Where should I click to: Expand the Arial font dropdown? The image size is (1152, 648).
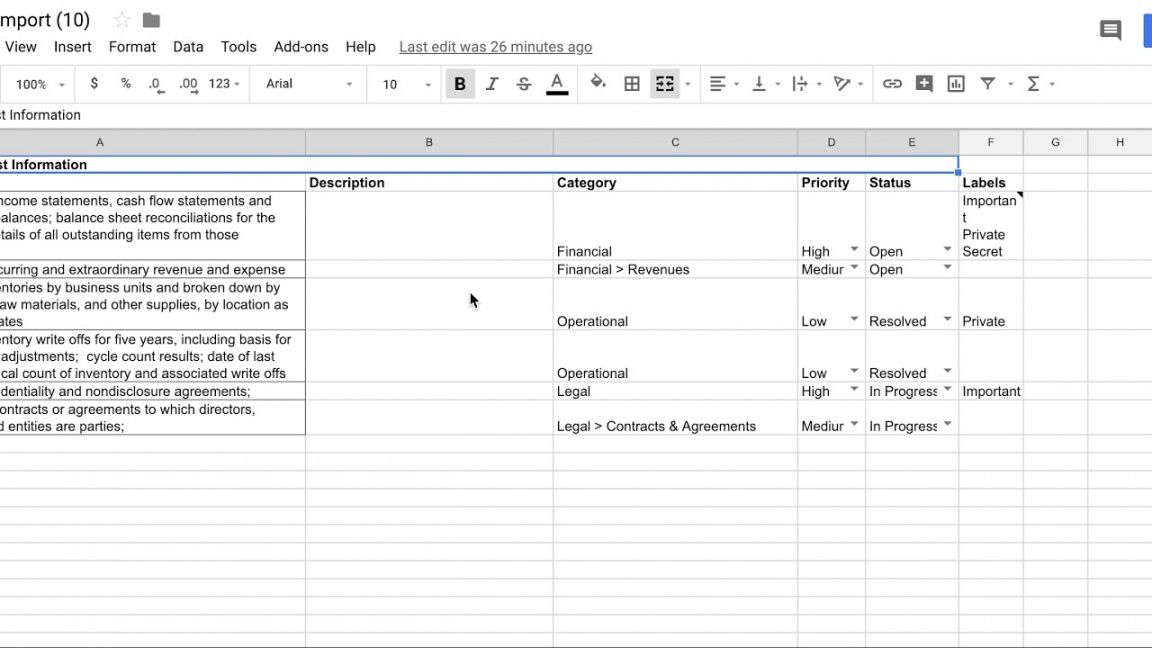(309, 84)
